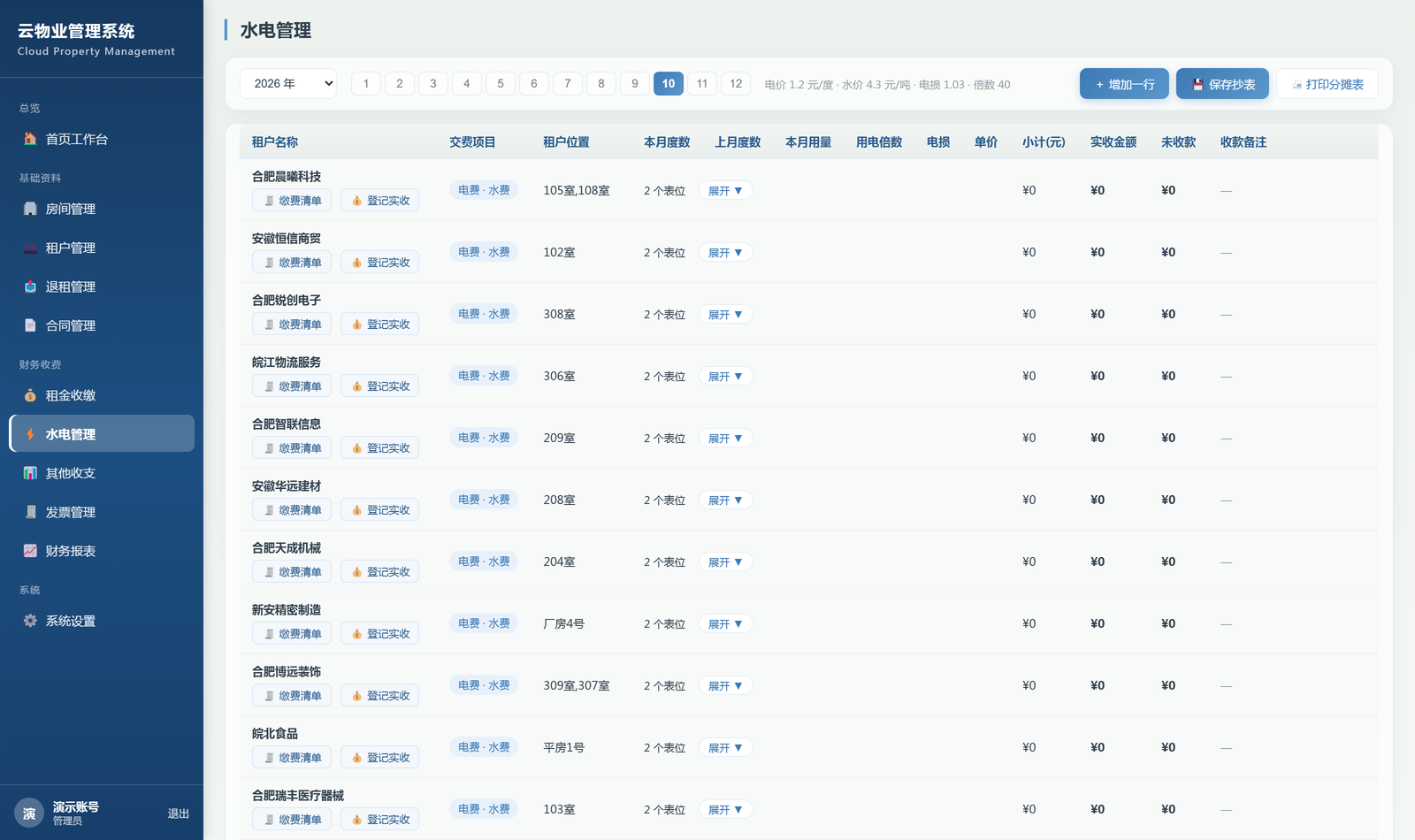Viewport: 1415px width, 840px height.
Task: Click the 未收款 column header
Action: 1179,142
